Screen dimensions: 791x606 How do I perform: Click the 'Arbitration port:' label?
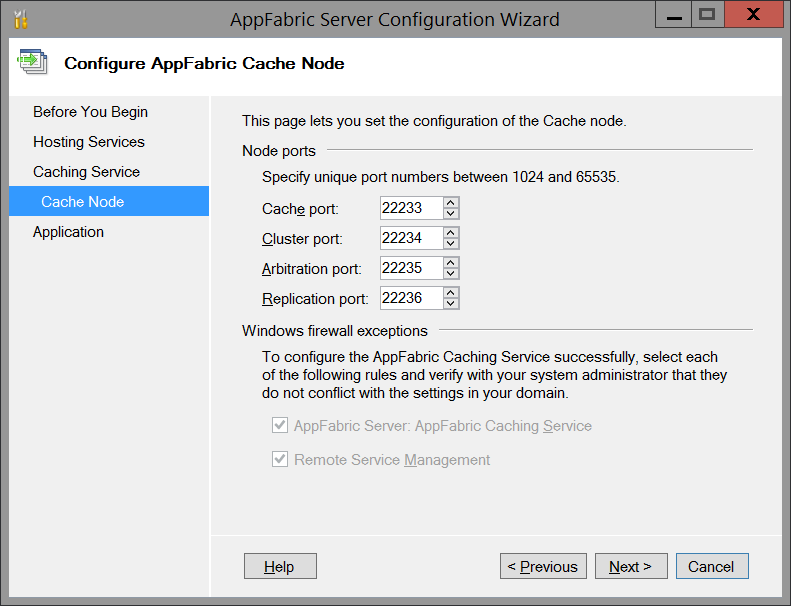[x=312, y=268]
